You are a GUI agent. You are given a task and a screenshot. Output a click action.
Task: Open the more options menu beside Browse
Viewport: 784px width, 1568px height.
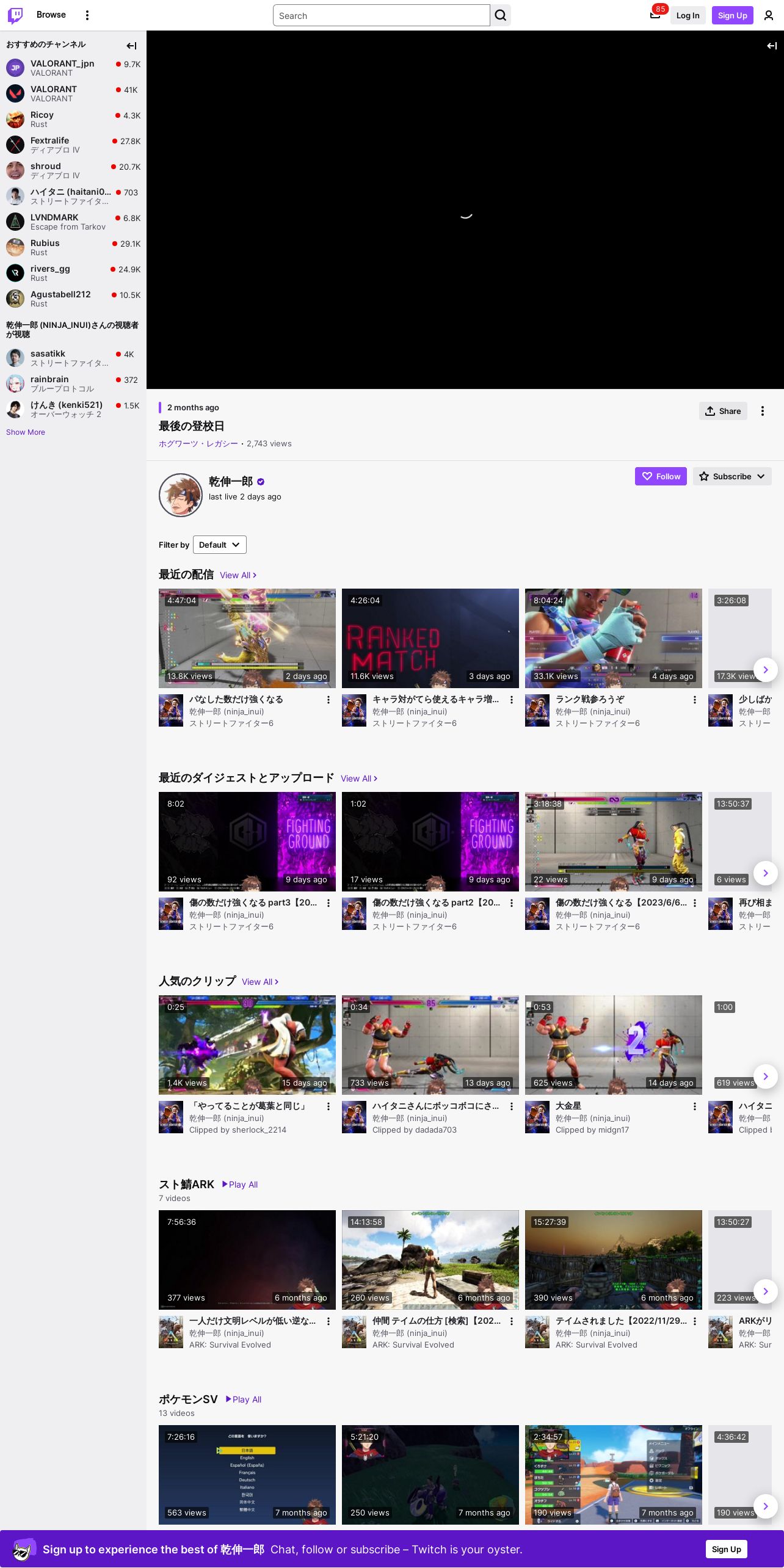87,15
